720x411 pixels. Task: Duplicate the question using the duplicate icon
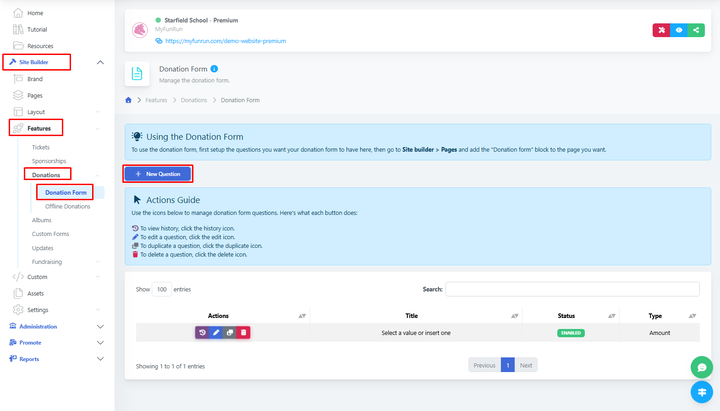coord(229,332)
